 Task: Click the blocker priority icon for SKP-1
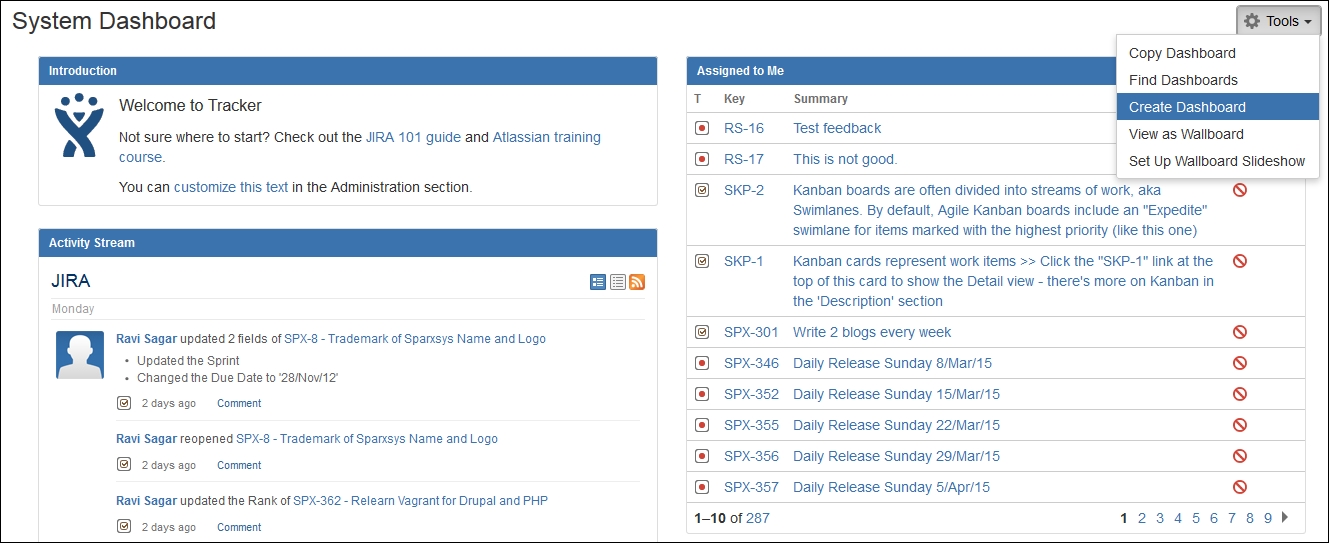coord(1240,261)
